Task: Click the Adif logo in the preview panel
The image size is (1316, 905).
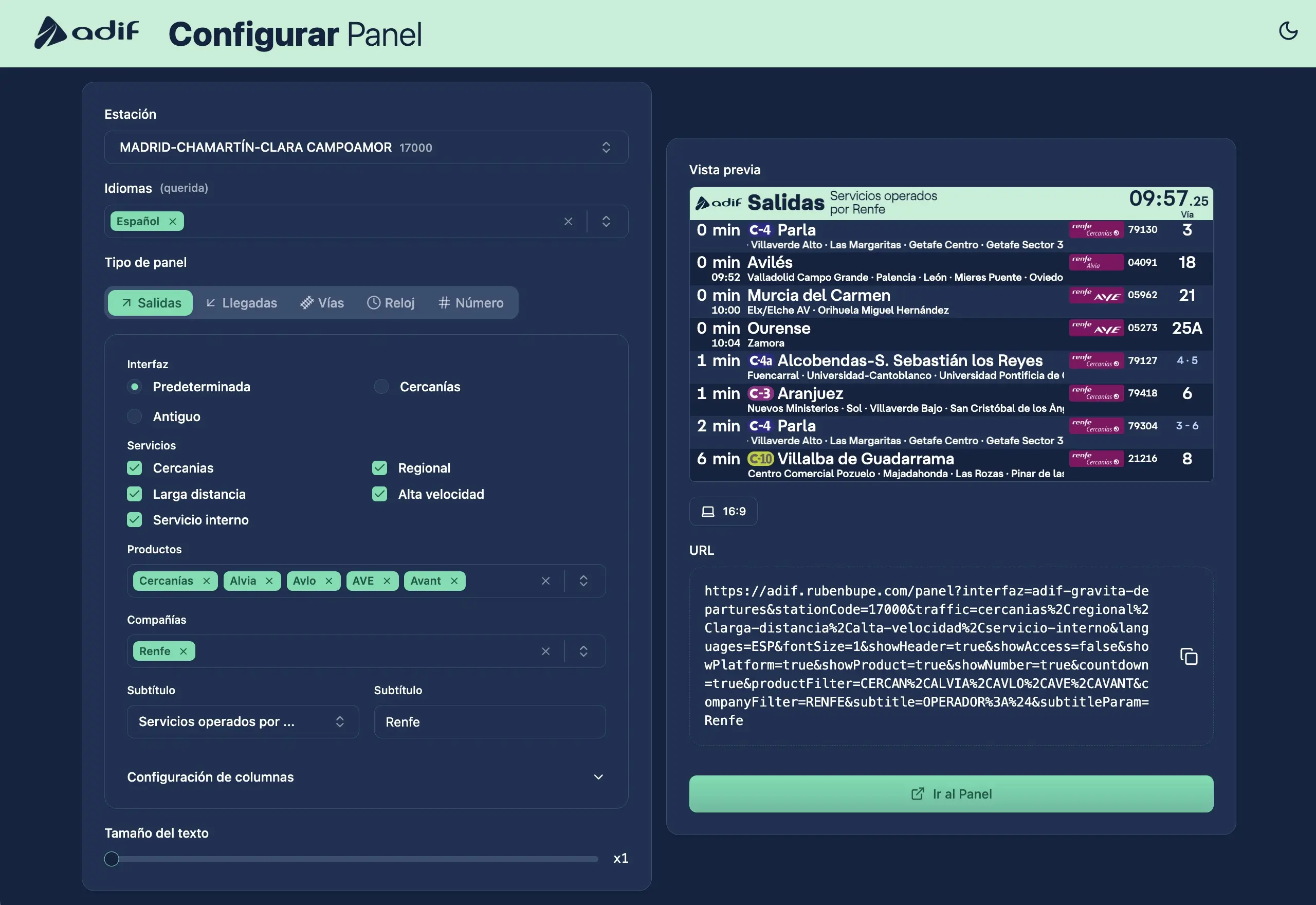Action: (718, 203)
